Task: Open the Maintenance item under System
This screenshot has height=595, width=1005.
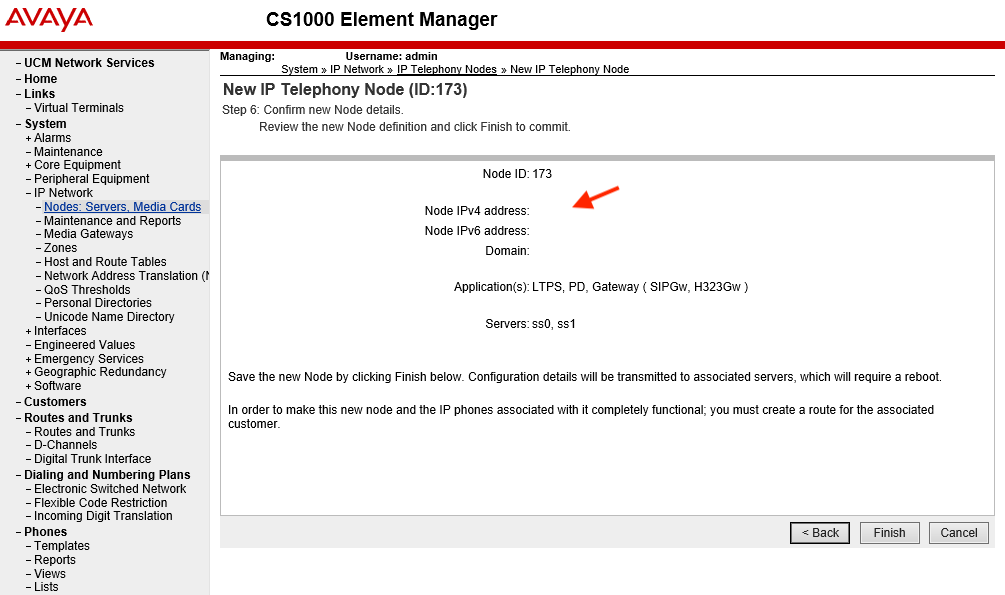Action: point(68,152)
